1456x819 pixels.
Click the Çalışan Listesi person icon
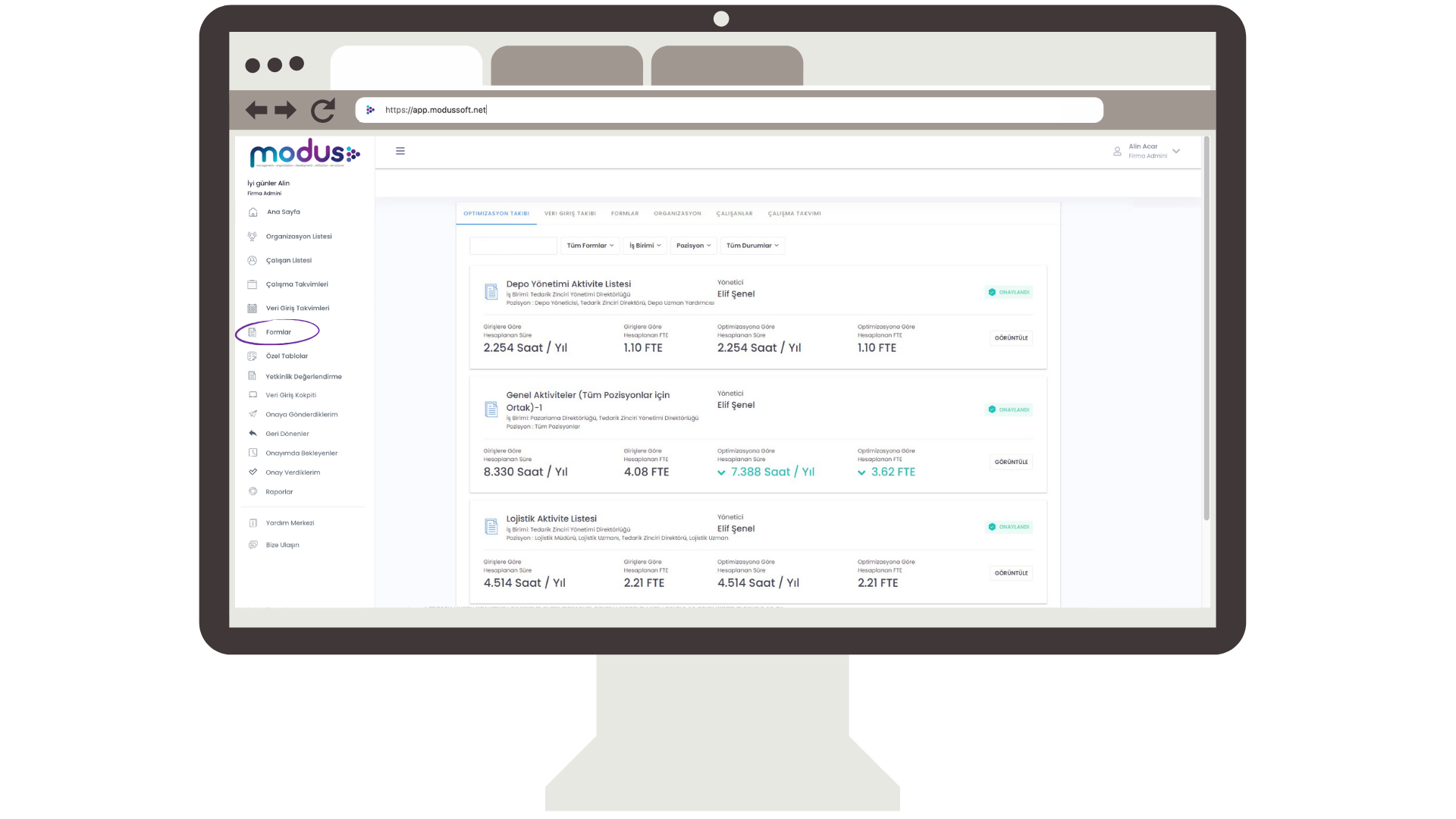click(253, 261)
